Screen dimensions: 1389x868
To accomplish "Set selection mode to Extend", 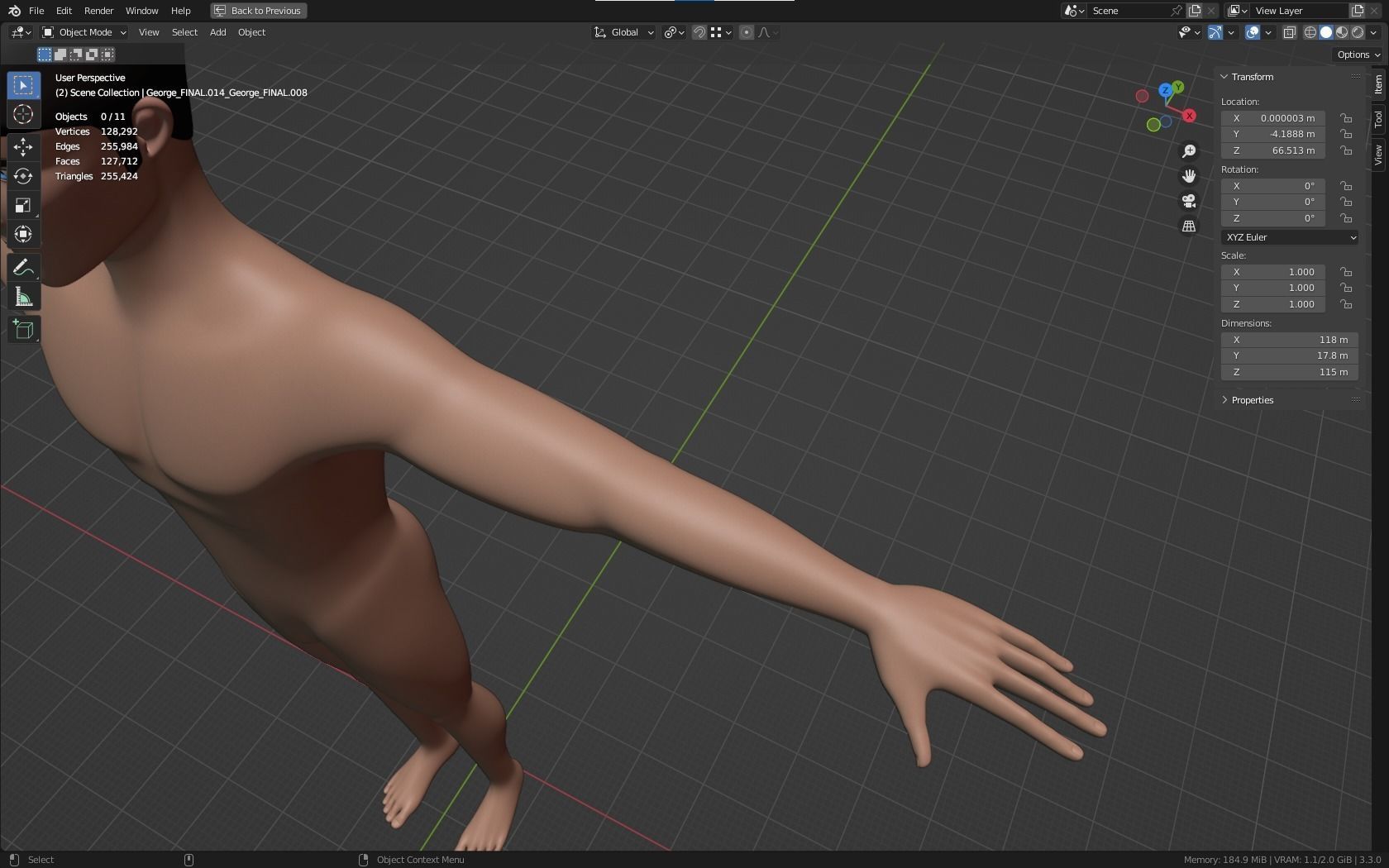I will click(x=60, y=55).
